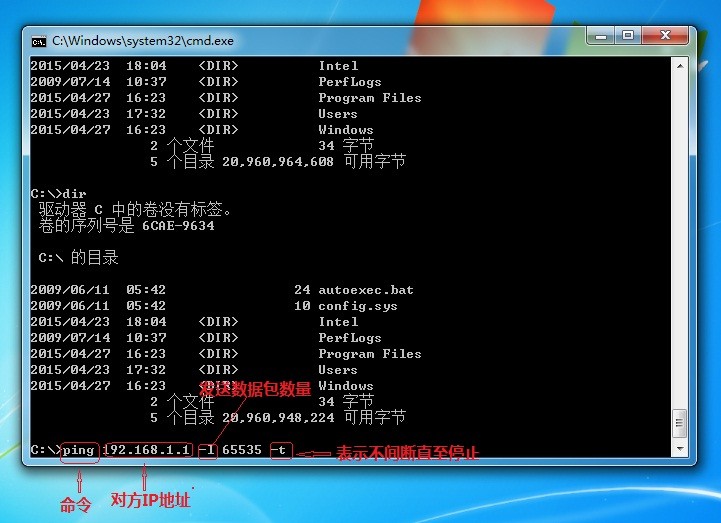The height and width of the screenshot is (523, 721).
Task: Click the IP address 192.168.1.1
Action: pos(147,449)
